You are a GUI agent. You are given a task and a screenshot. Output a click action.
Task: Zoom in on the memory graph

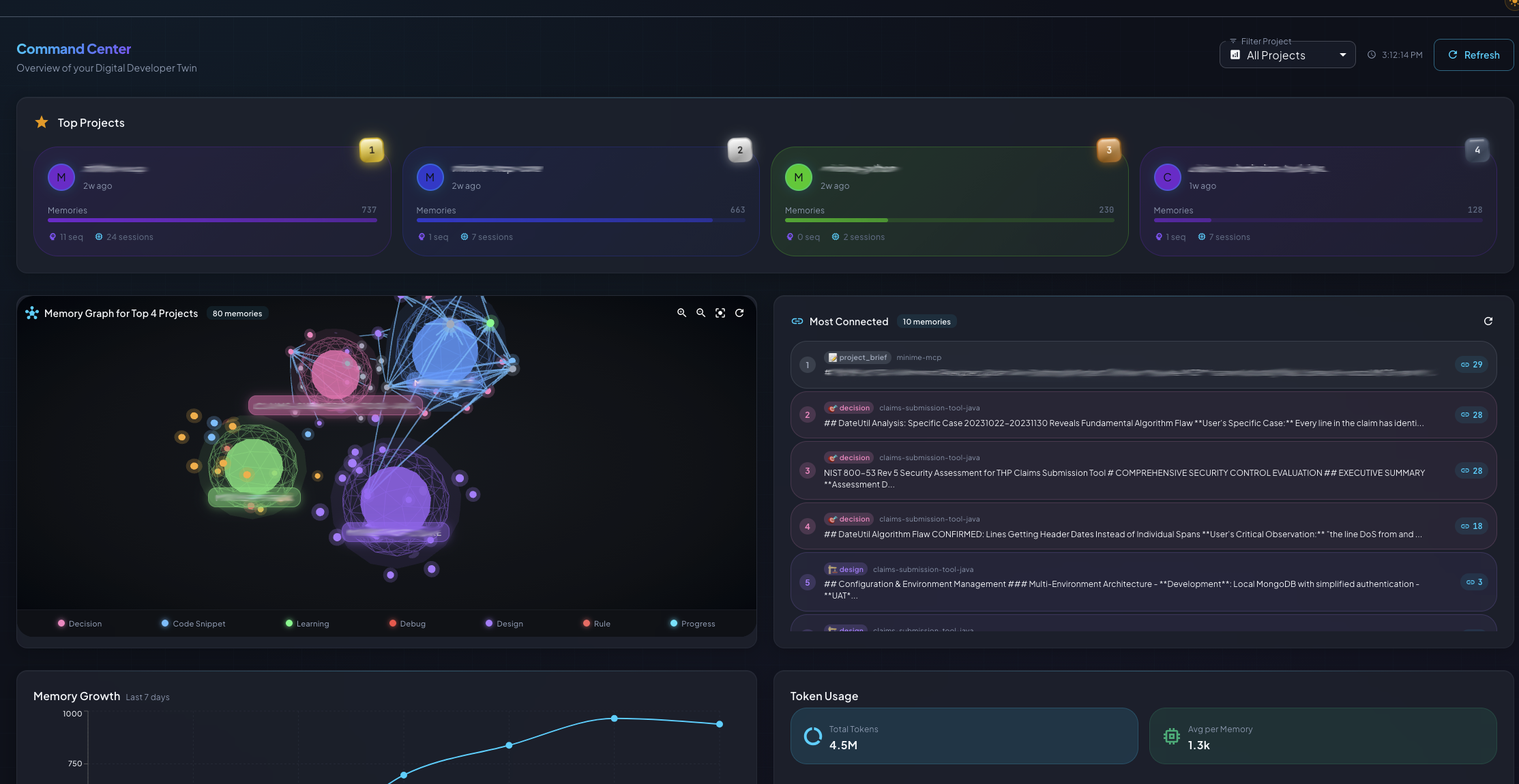coord(681,312)
